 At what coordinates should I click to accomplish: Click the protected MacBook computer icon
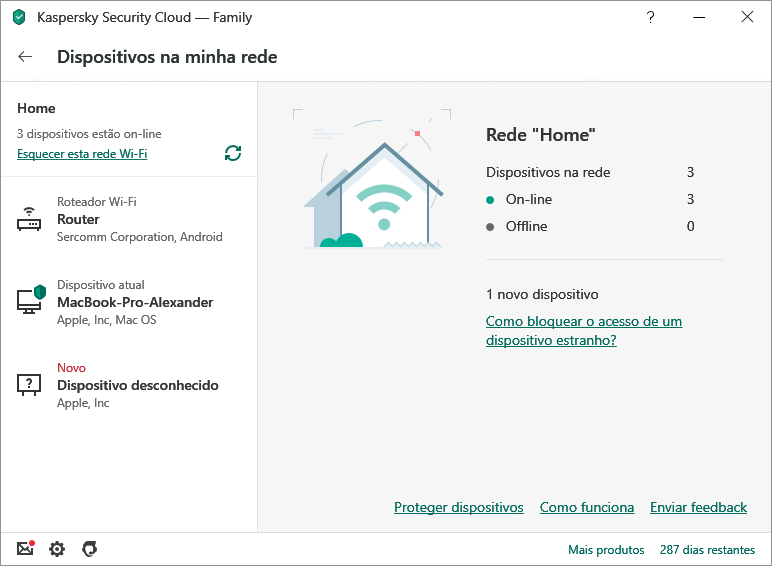pyautogui.click(x=30, y=301)
